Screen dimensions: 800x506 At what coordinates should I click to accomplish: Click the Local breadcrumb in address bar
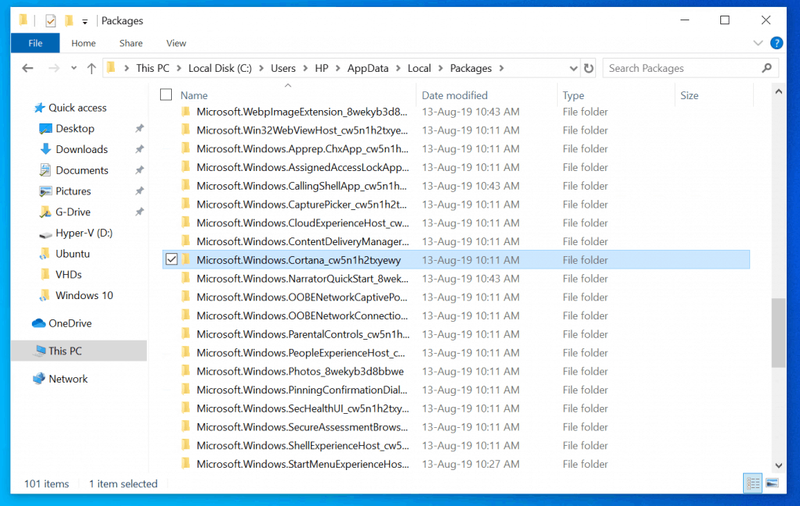[419, 68]
